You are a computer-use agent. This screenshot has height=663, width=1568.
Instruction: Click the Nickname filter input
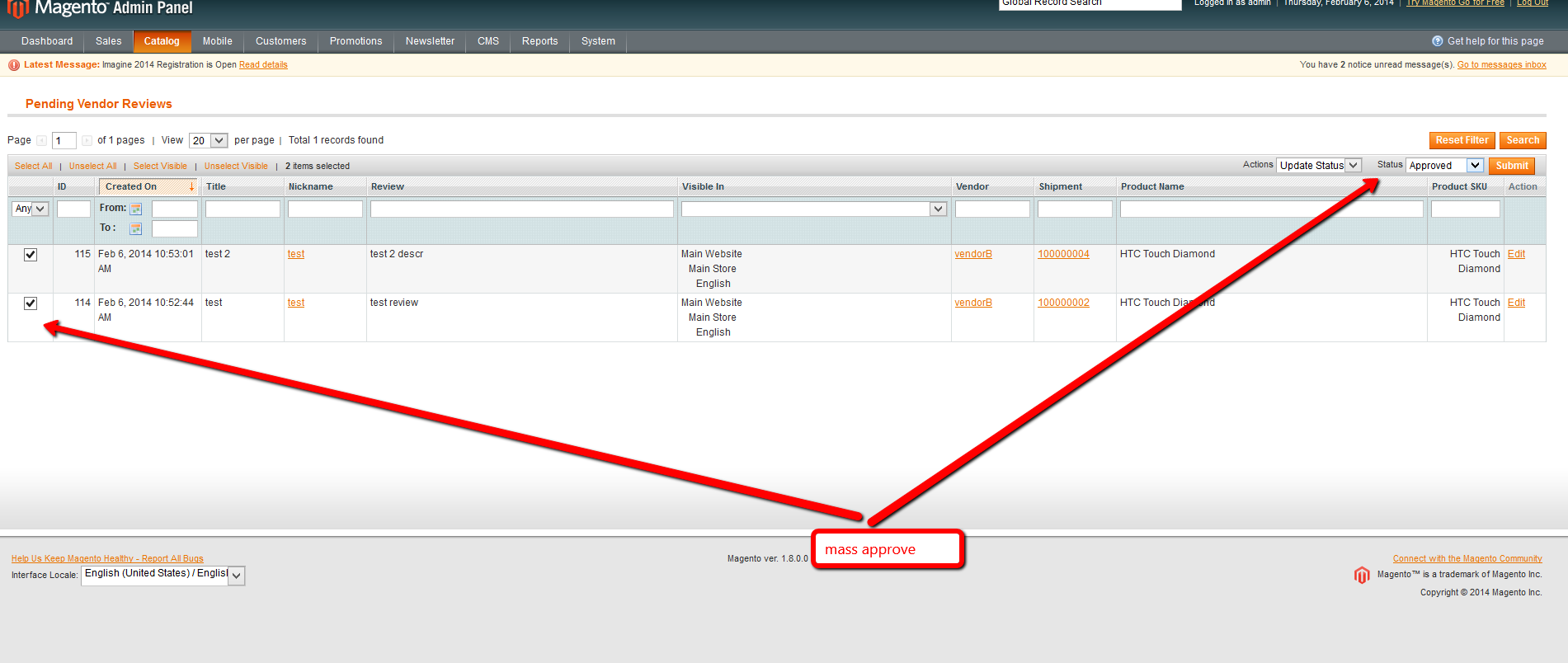pos(325,209)
